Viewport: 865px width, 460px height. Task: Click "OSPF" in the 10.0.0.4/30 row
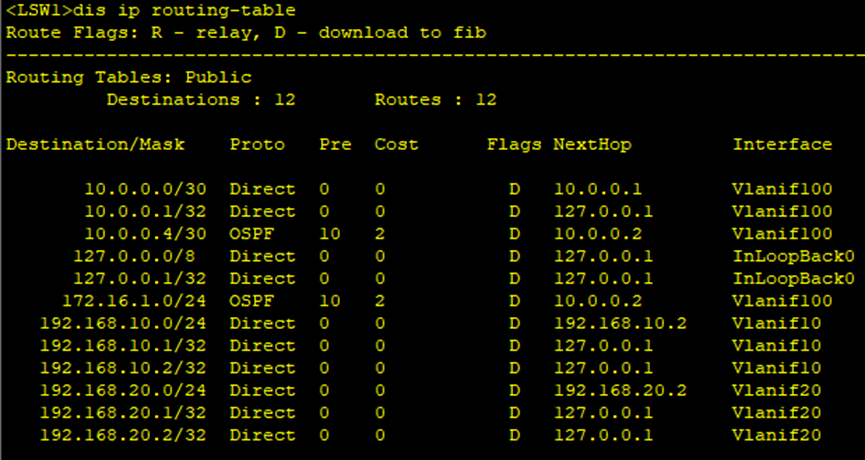[252, 234]
